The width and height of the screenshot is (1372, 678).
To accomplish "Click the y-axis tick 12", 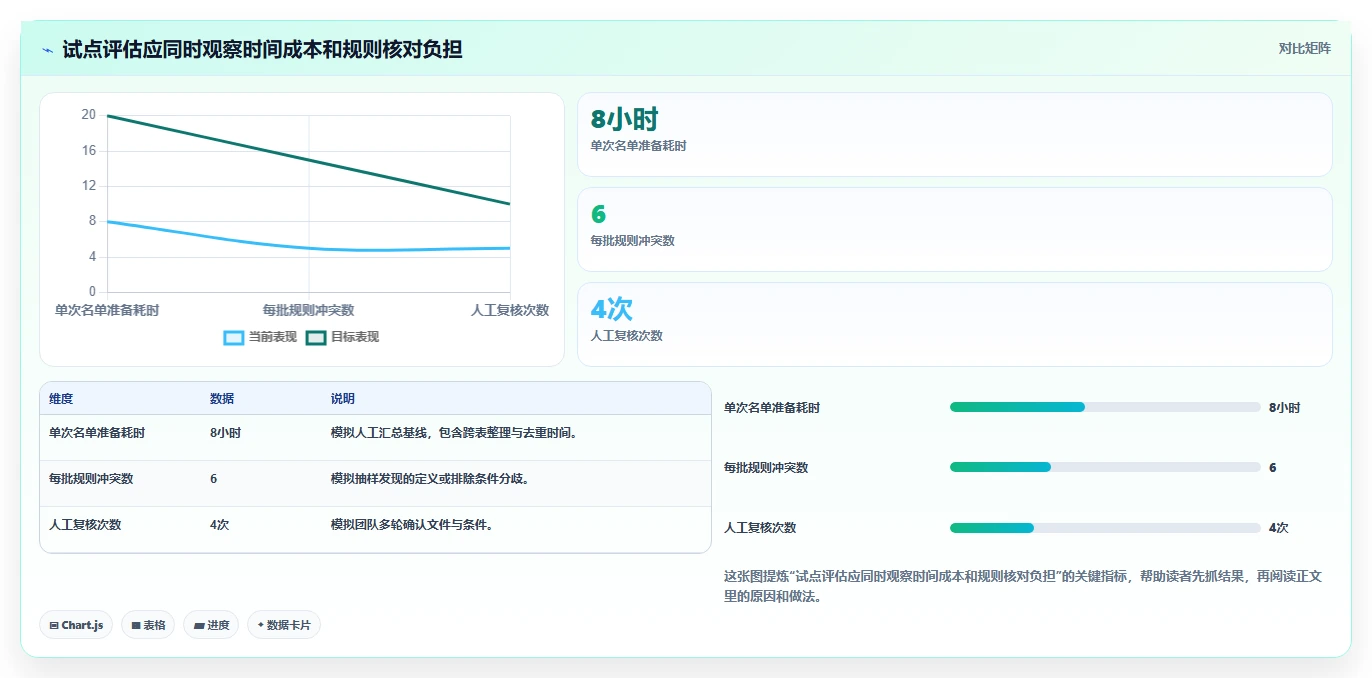I will point(89,186).
